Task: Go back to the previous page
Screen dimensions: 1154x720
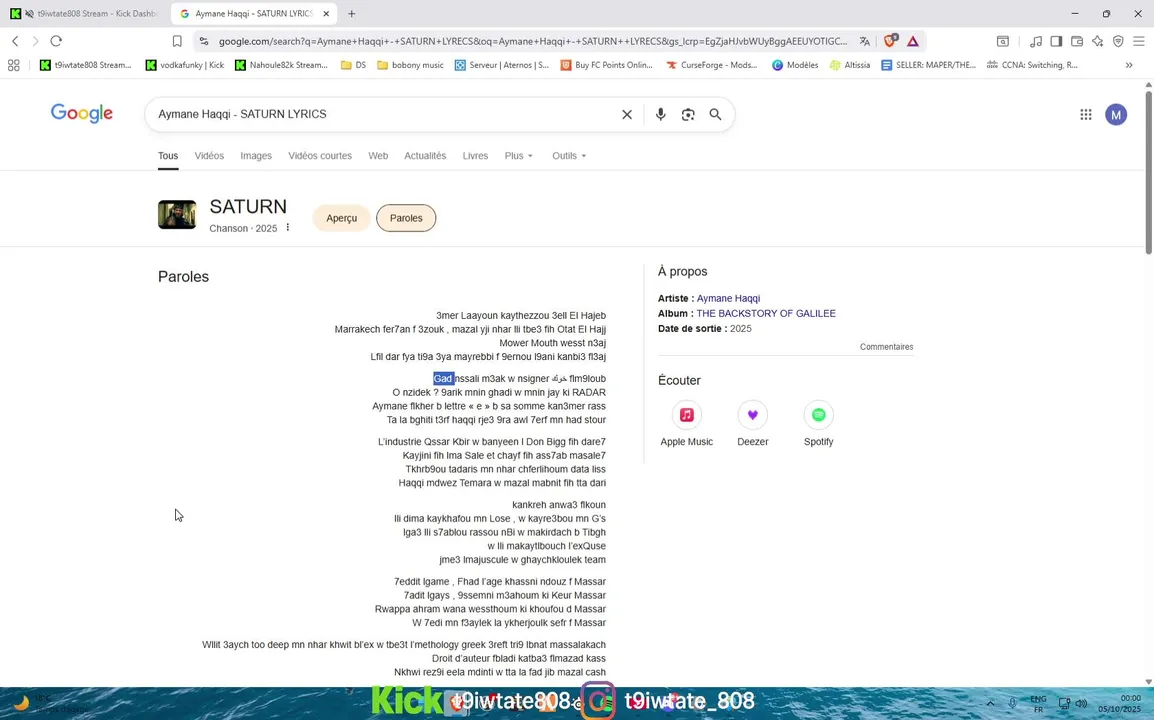Action: [15, 41]
